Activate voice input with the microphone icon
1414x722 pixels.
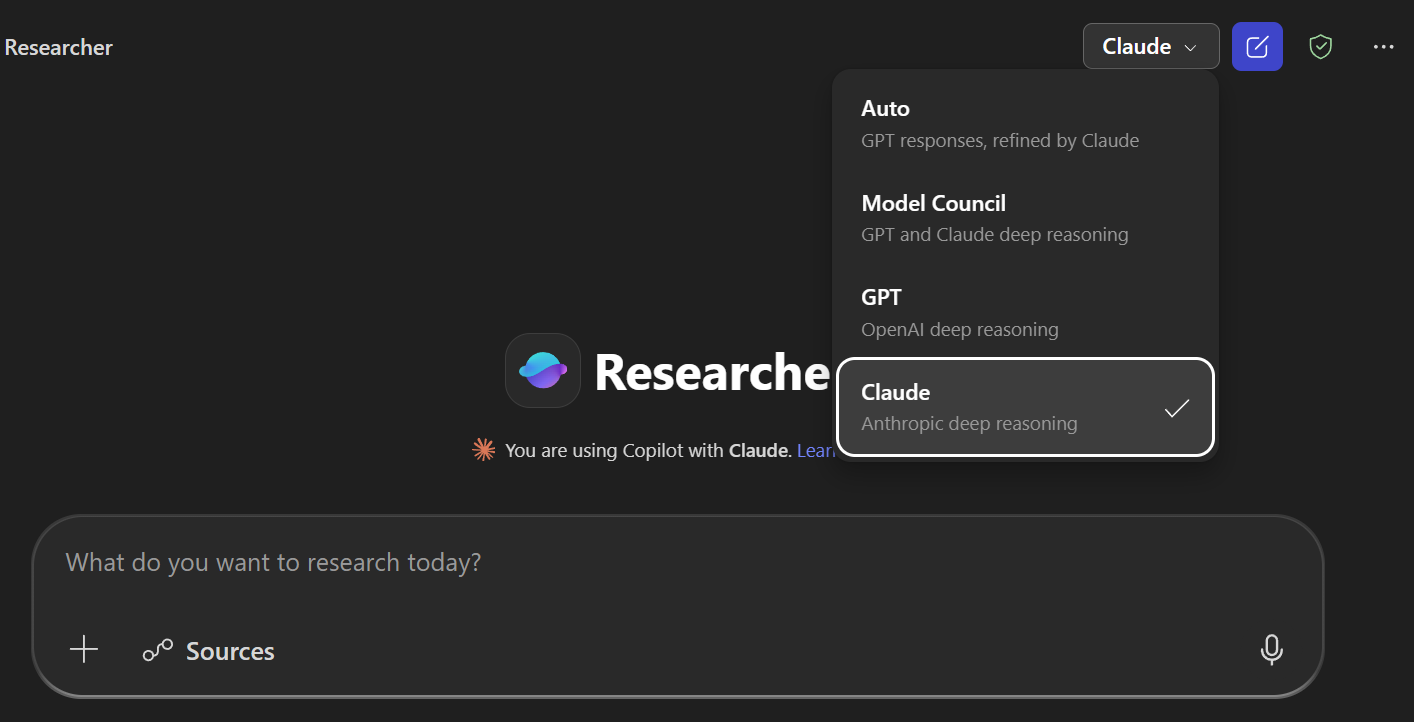click(x=1271, y=650)
